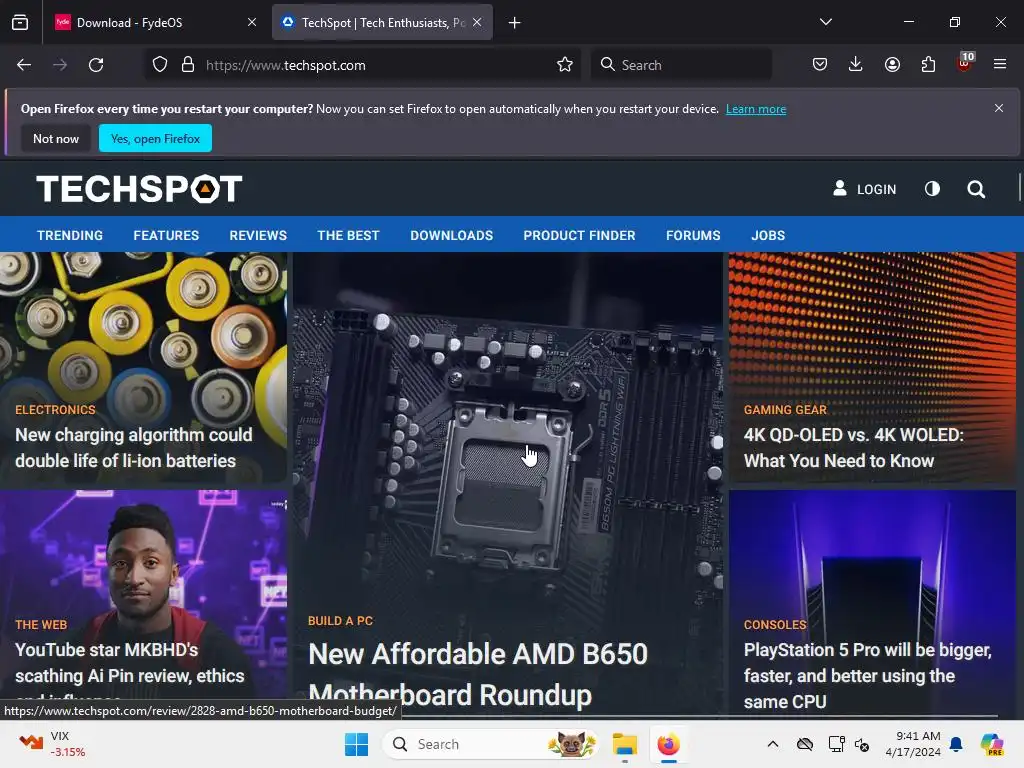Go back using the browser back arrow
1024x768 pixels.
24,65
